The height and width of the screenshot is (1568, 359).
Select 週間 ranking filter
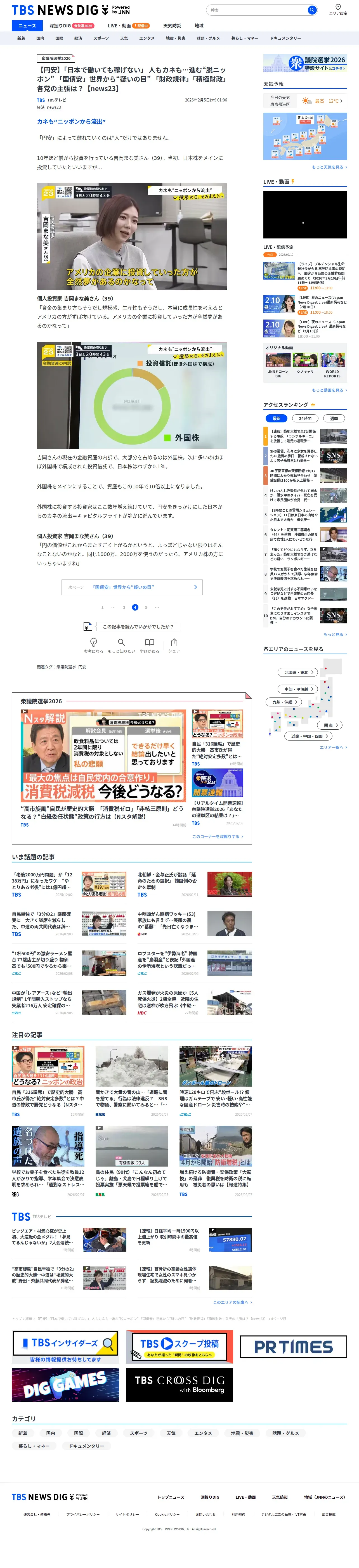[334, 418]
